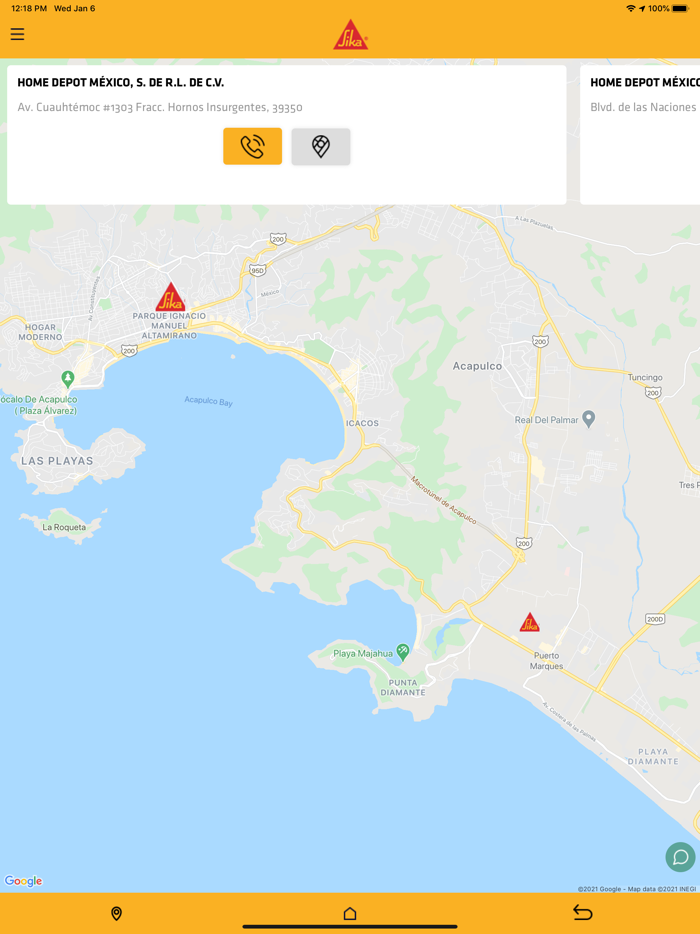The image size is (700, 934).
Task: Go to home via bottom bar icon
Action: 350,913
